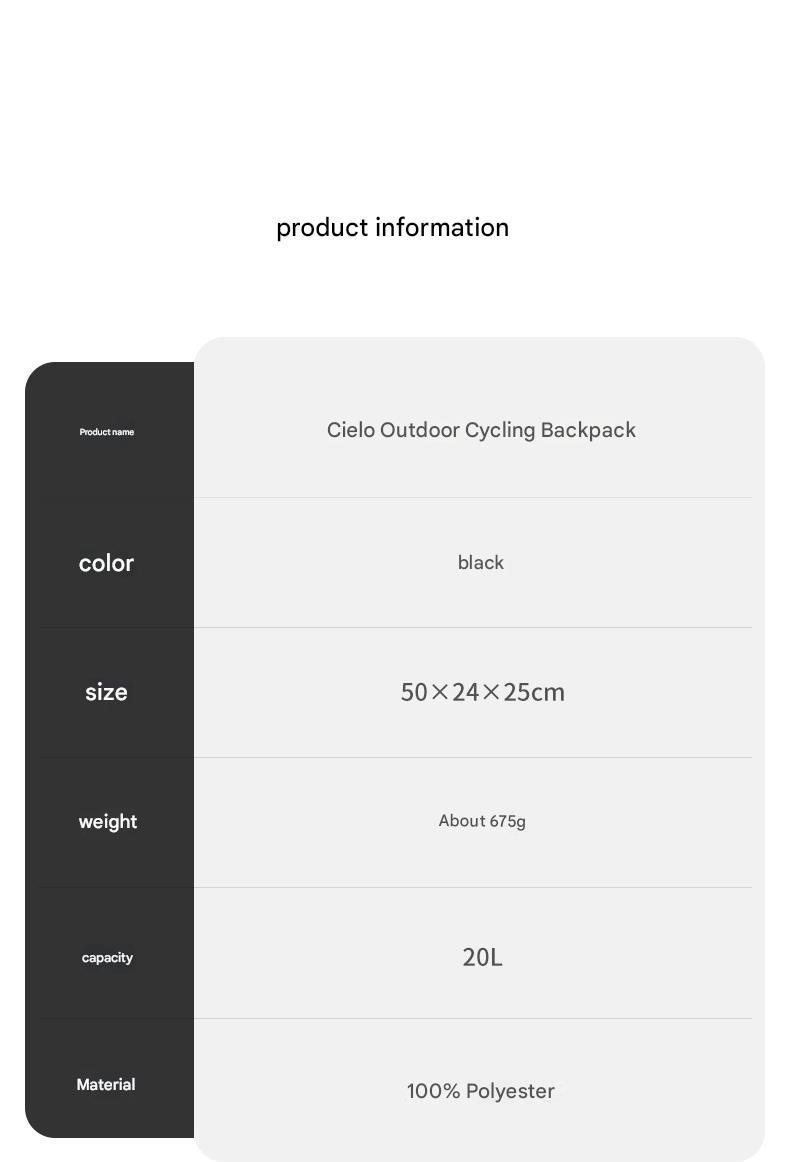
Task: Click the 'About 675g' weight value
Action: coord(482,821)
